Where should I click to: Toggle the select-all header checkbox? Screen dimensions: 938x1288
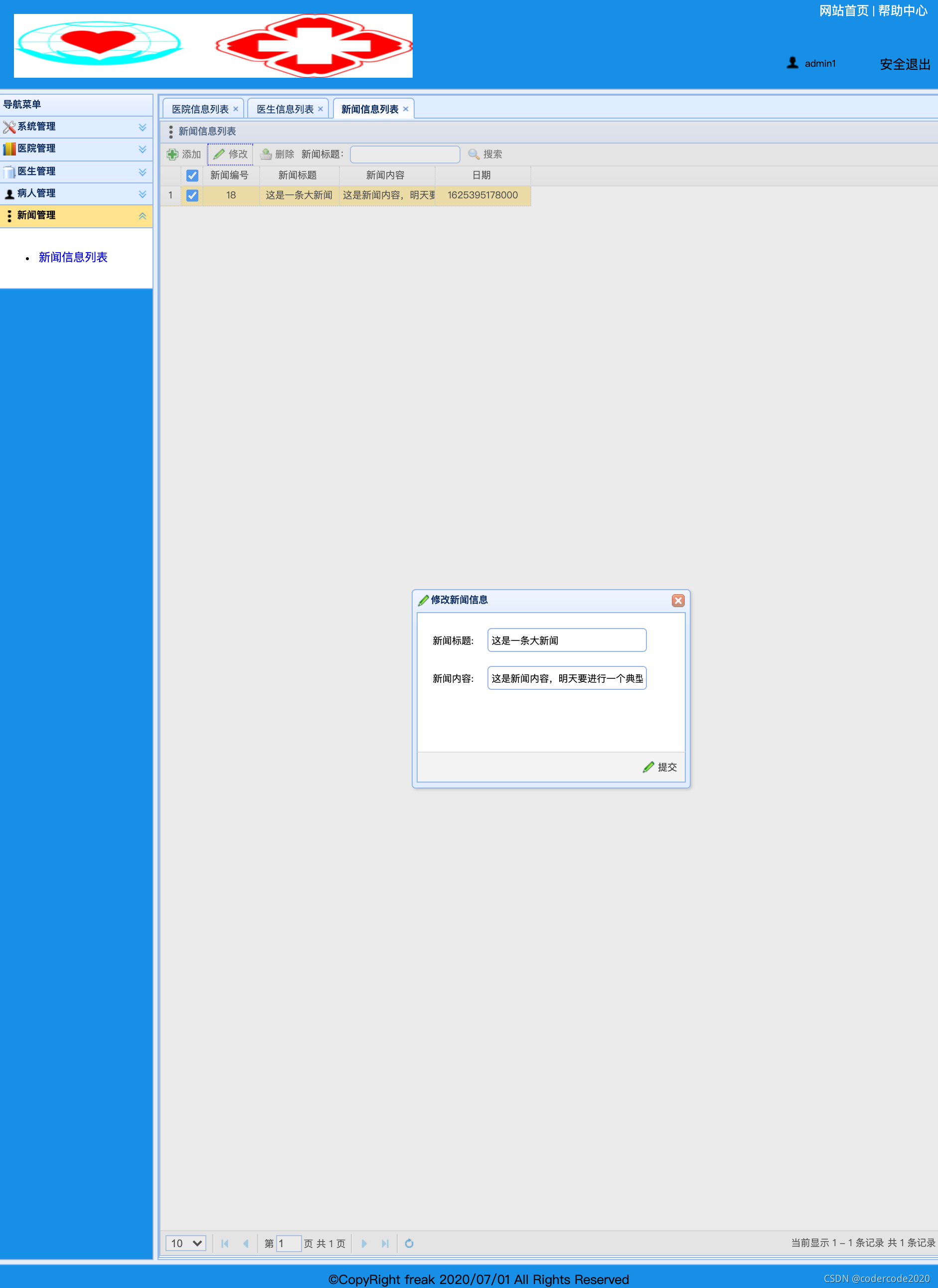point(192,175)
